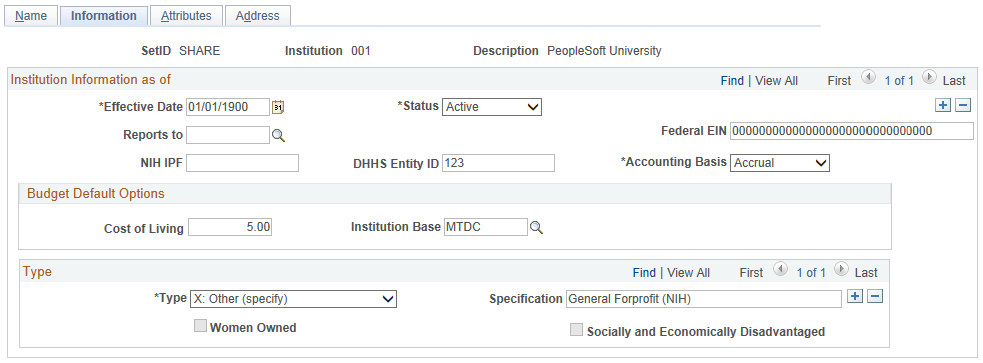
Task: Click Find in Institution Information header
Action: (x=732, y=80)
